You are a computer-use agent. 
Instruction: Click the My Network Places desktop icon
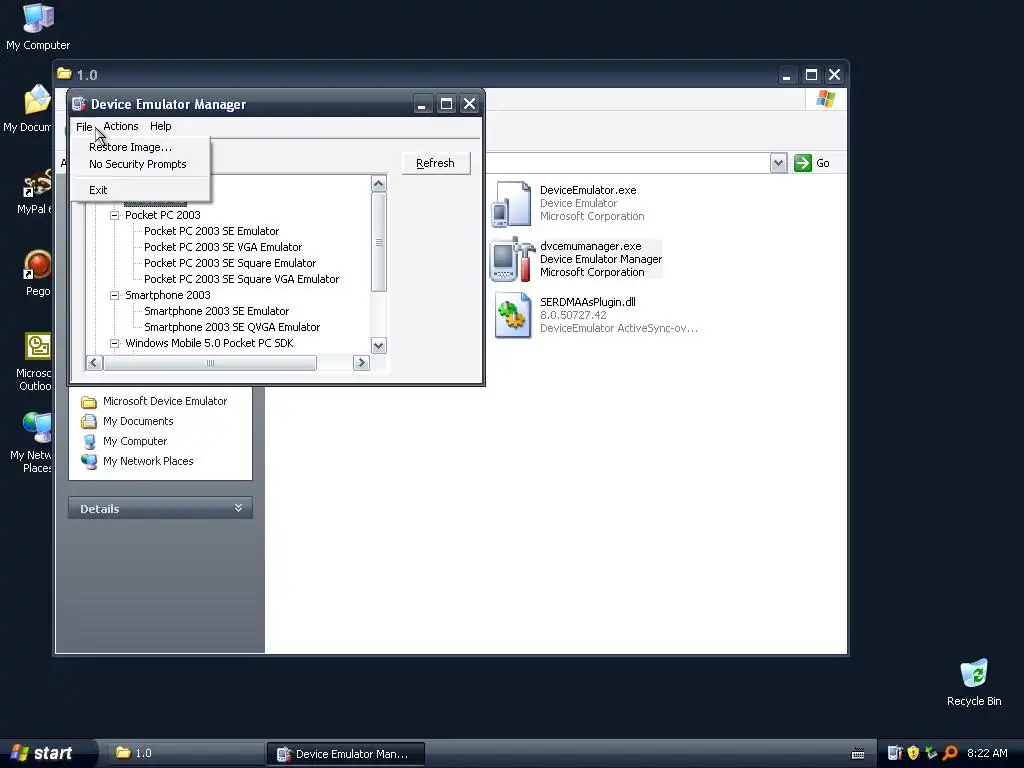37,428
